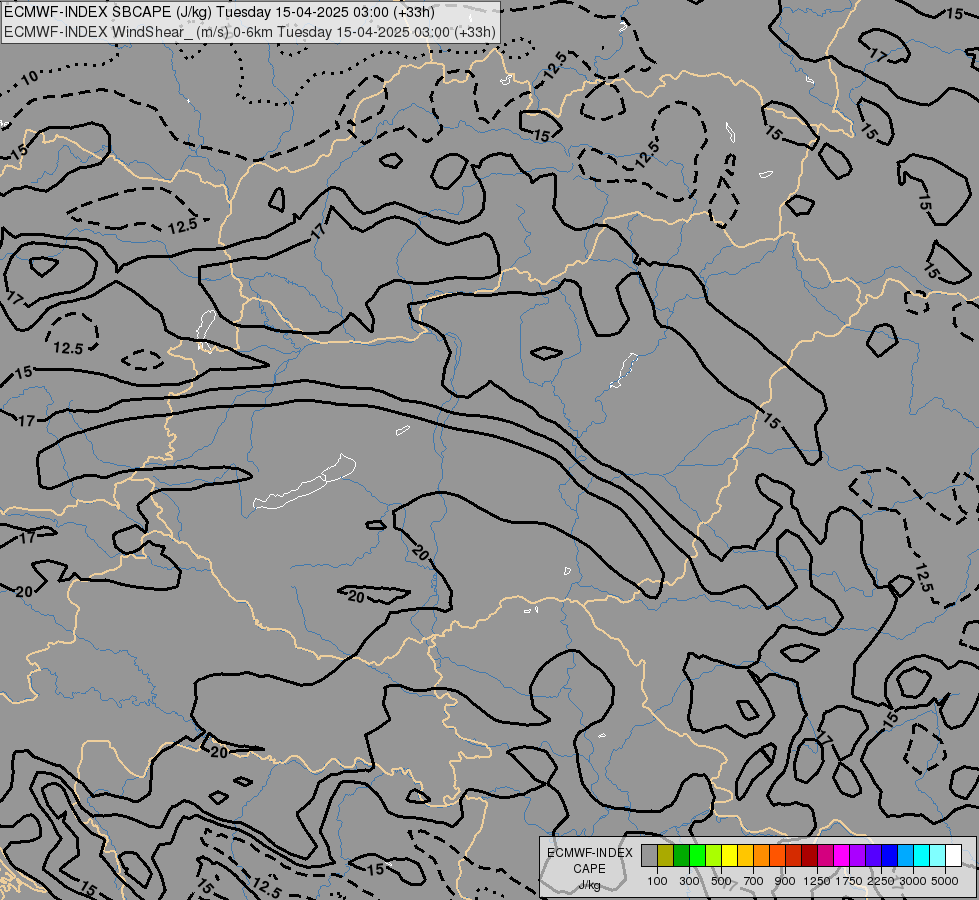Pick the olive swatch in the CAPE legend
This screenshot has width=979, height=900.
pos(666,856)
